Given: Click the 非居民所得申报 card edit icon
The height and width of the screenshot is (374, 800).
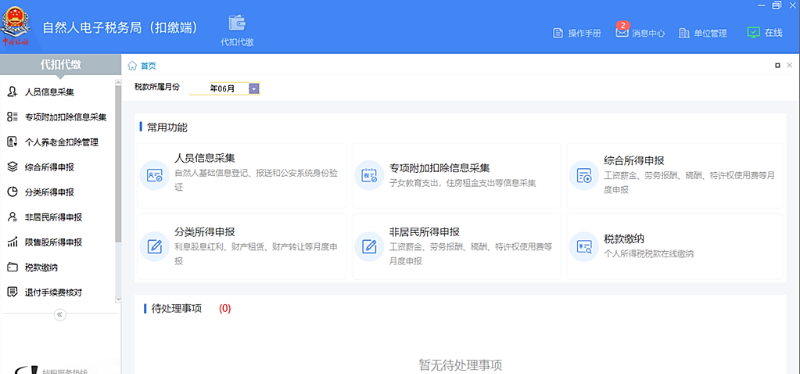Looking at the screenshot, I should tap(369, 247).
